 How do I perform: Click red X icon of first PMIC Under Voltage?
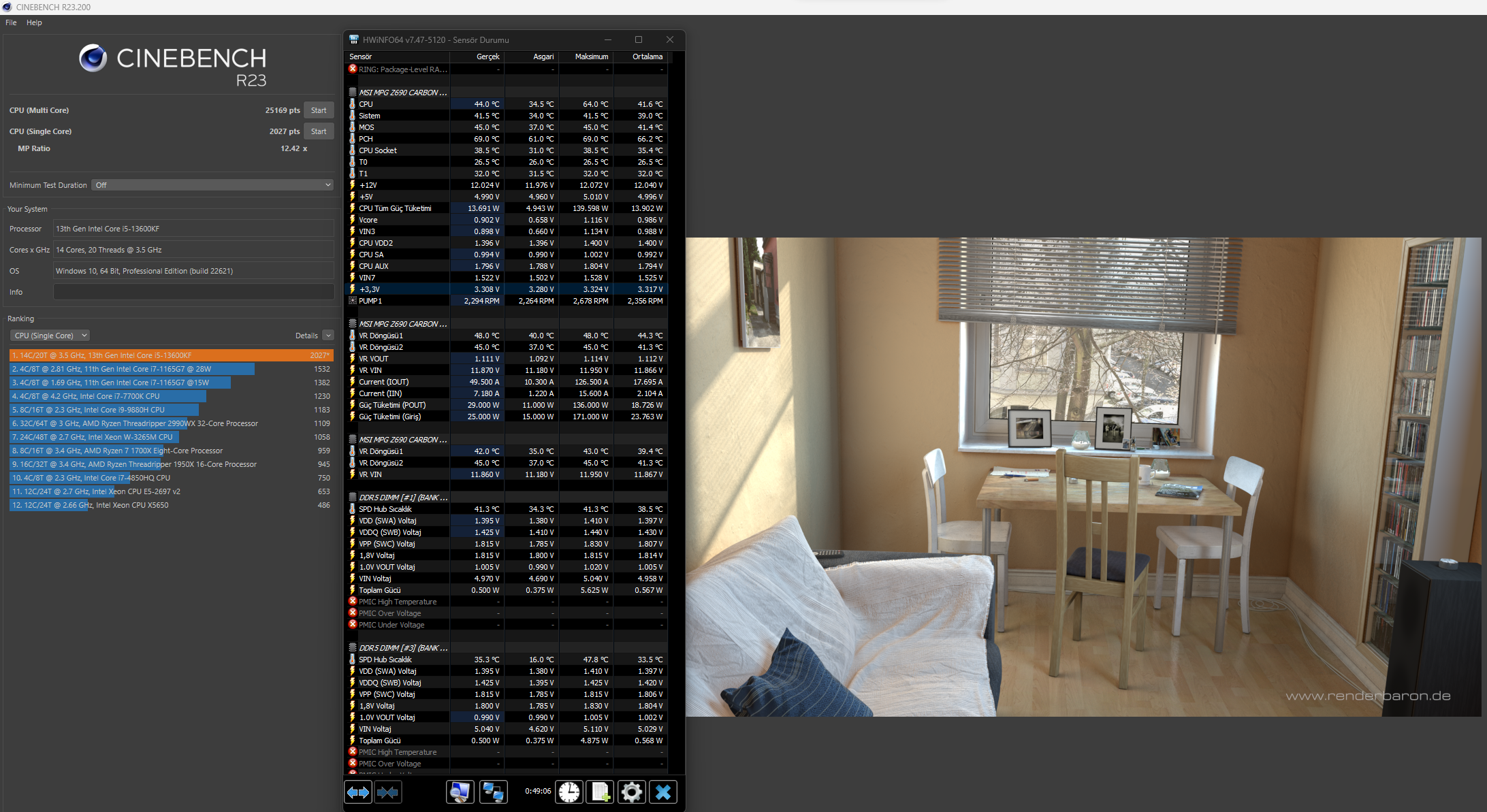[353, 624]
